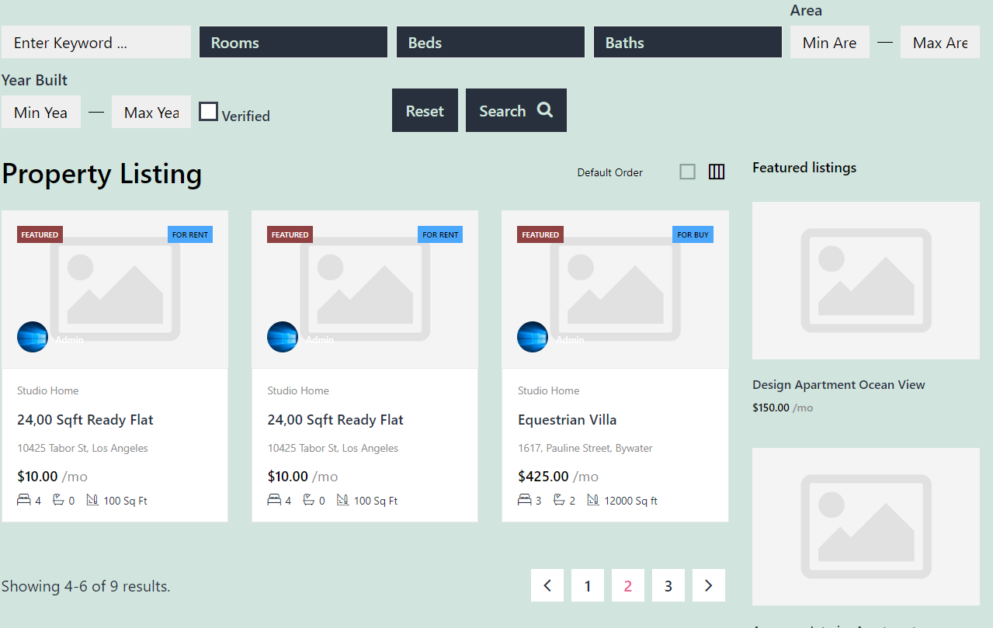Screen dimensions: 993x628
Task: Click the FOR BUY badge on Equestrian Villa
Action: 692,235
